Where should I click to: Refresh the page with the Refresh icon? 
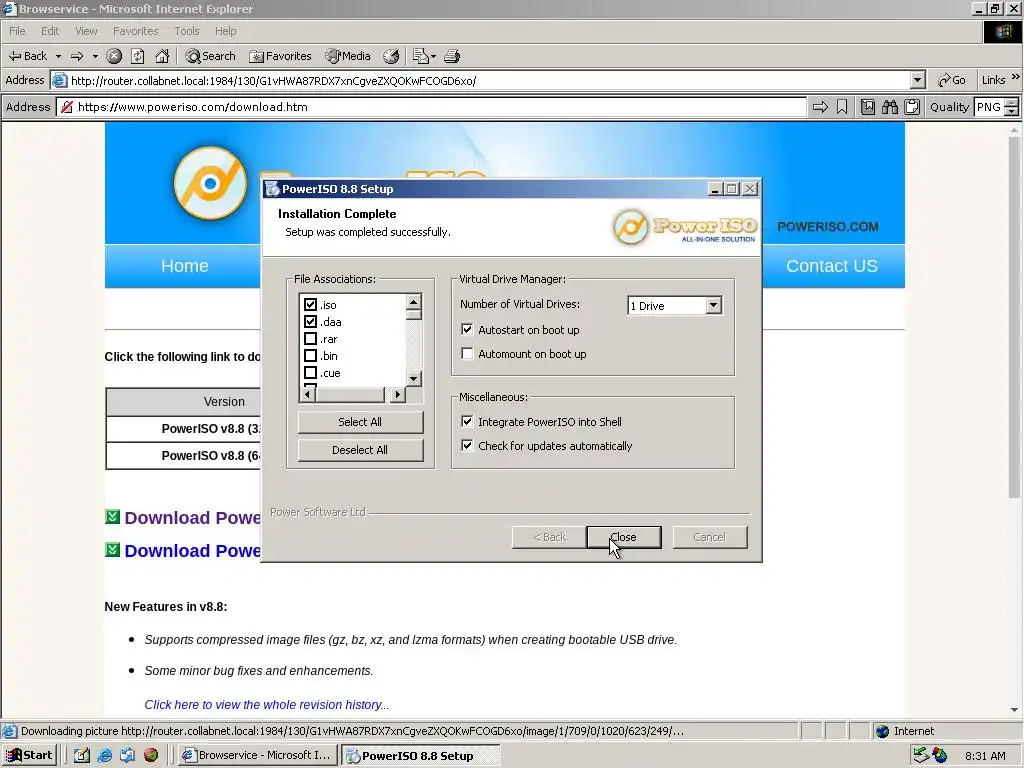pos(138,56)
